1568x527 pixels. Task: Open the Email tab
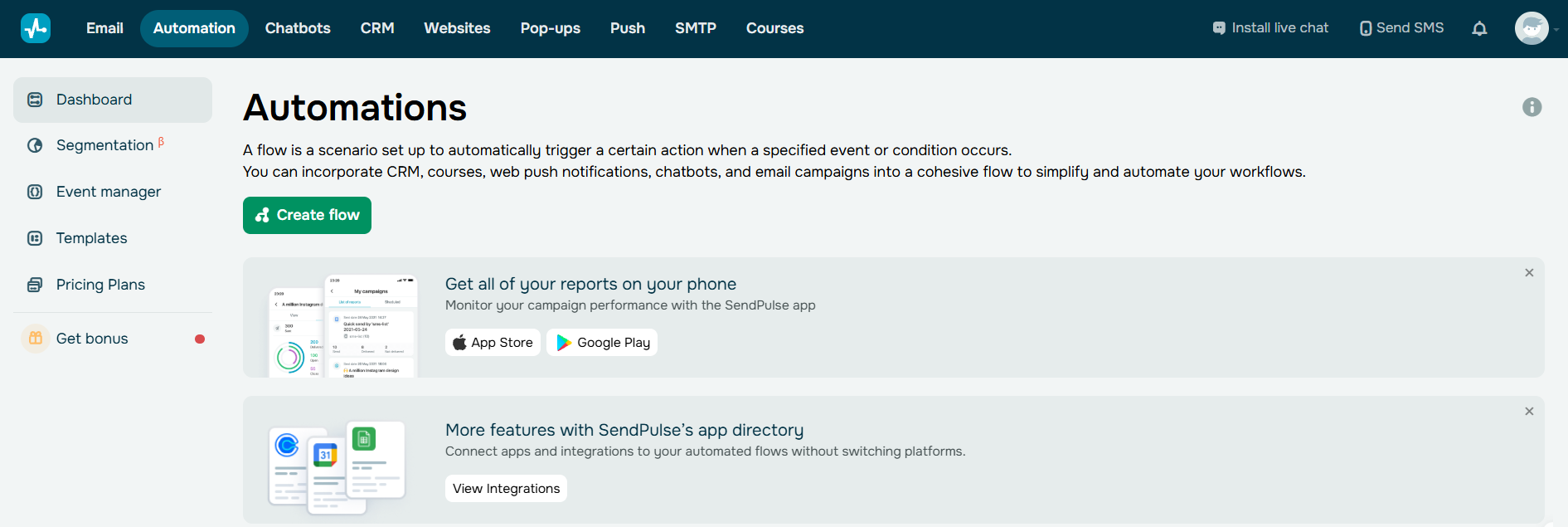104,28
